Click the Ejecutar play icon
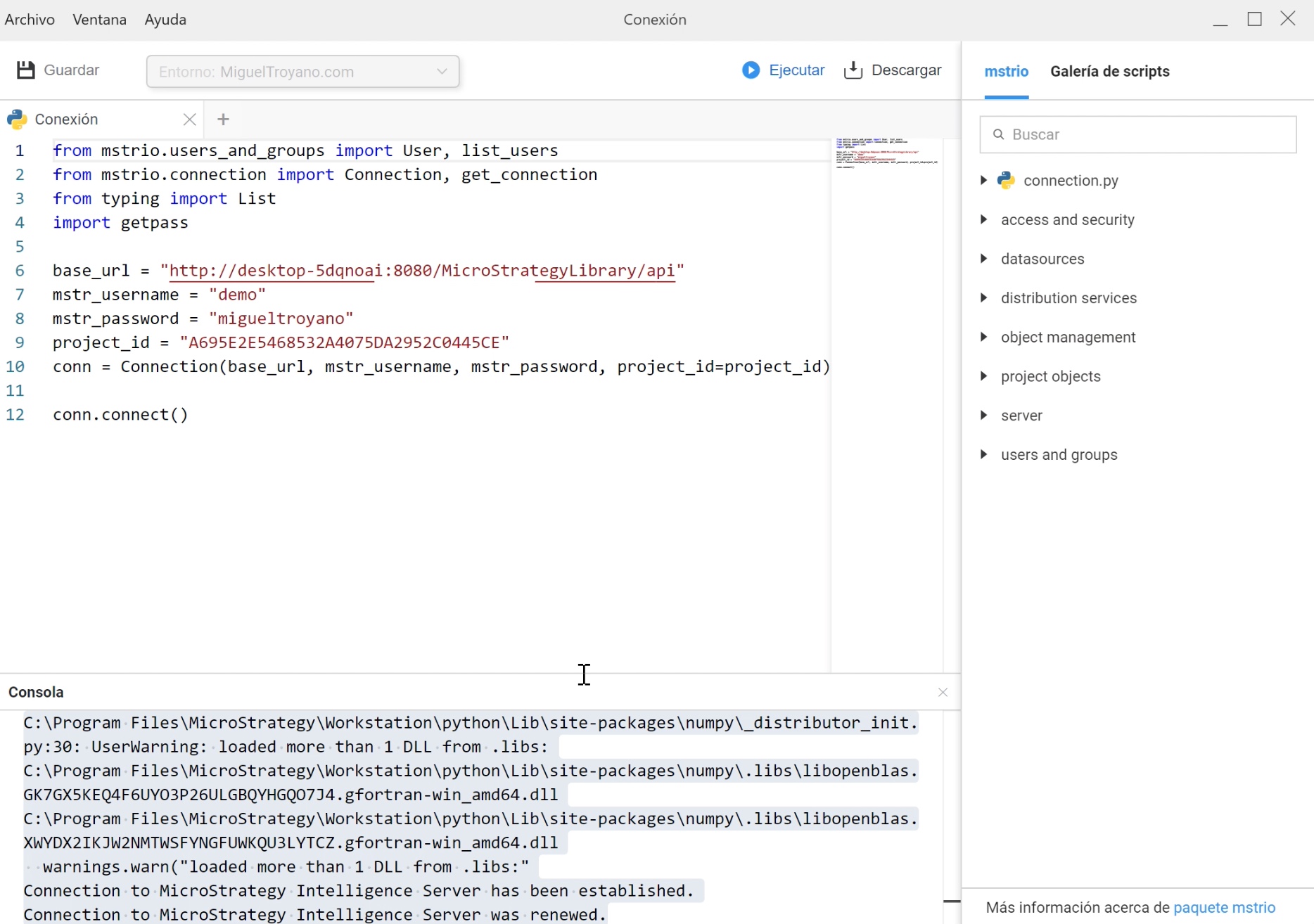1314x924 pixels. (751, 70)
